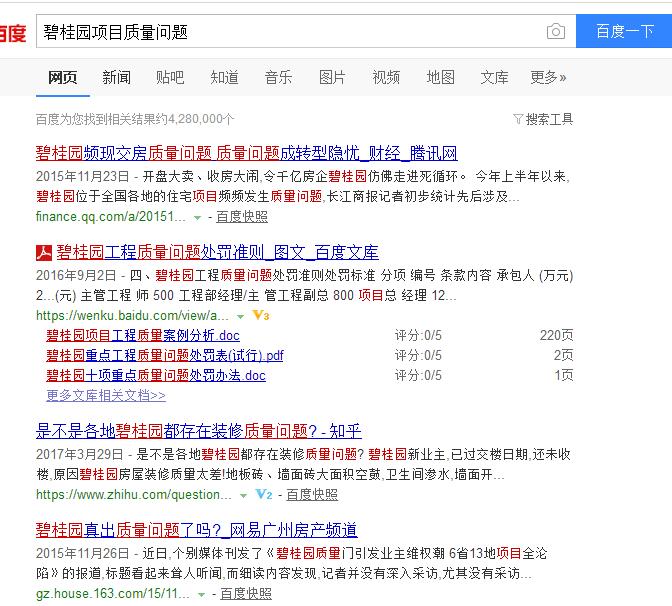Open 碧桂园真出质量问题了吗 网易 result
Image resolution: width=672 pixels, height=606 pixels.
click(196, 530)
